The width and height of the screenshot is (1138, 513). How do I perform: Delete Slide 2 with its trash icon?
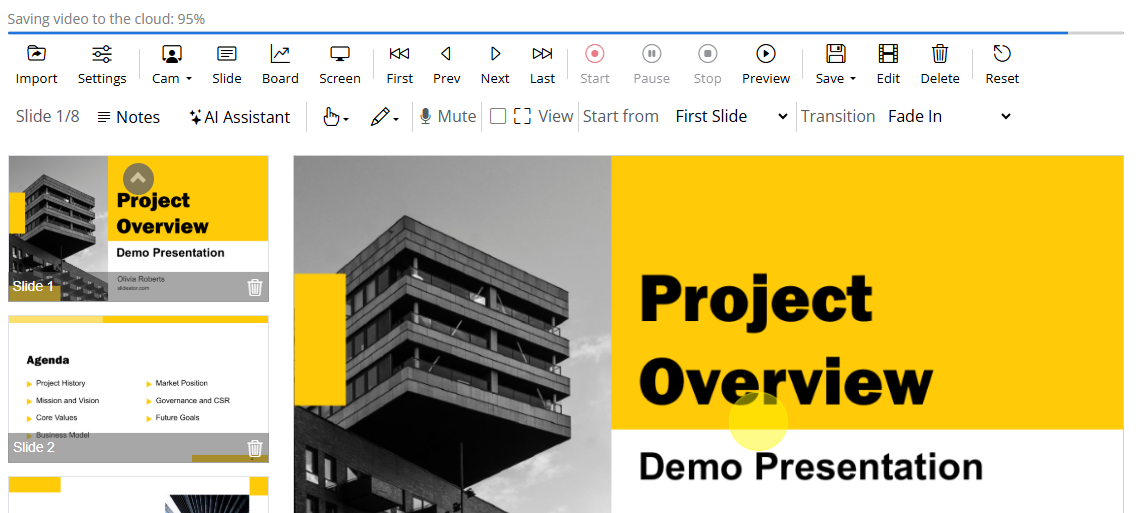(x=255, y=448)
